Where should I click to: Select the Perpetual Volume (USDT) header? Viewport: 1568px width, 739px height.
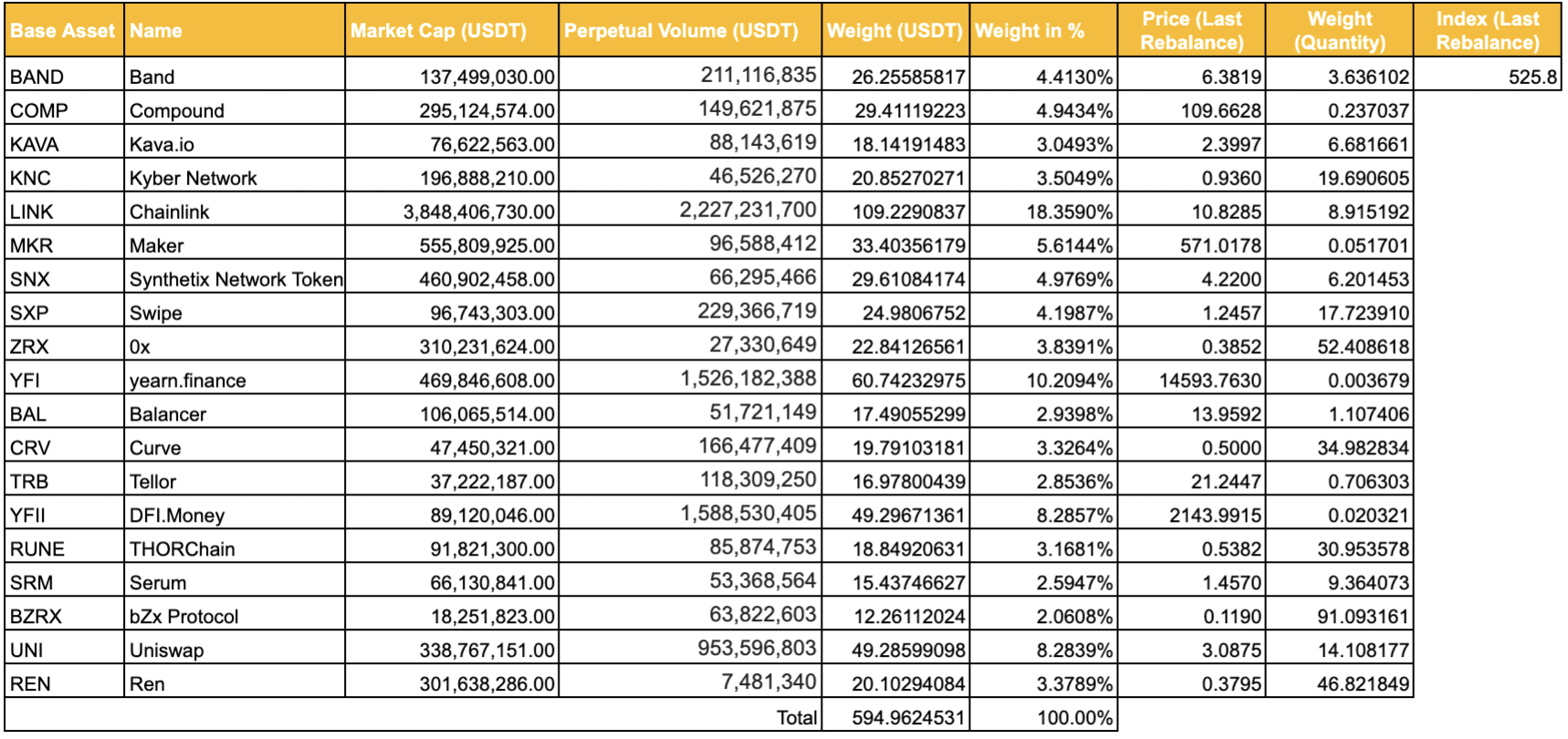[x=690, y=30]
